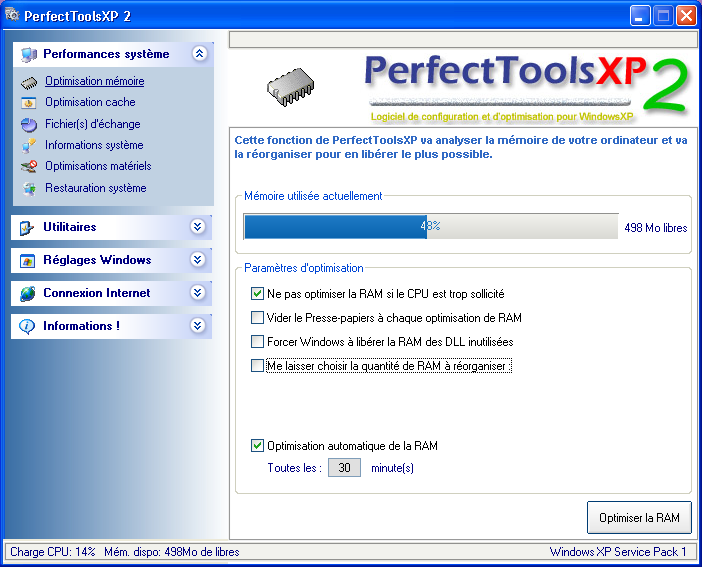The height and width of the screenshot is (567, 702).
Task: Expand the Utilitaires section chevron
Action: click(x=197, y=227)
